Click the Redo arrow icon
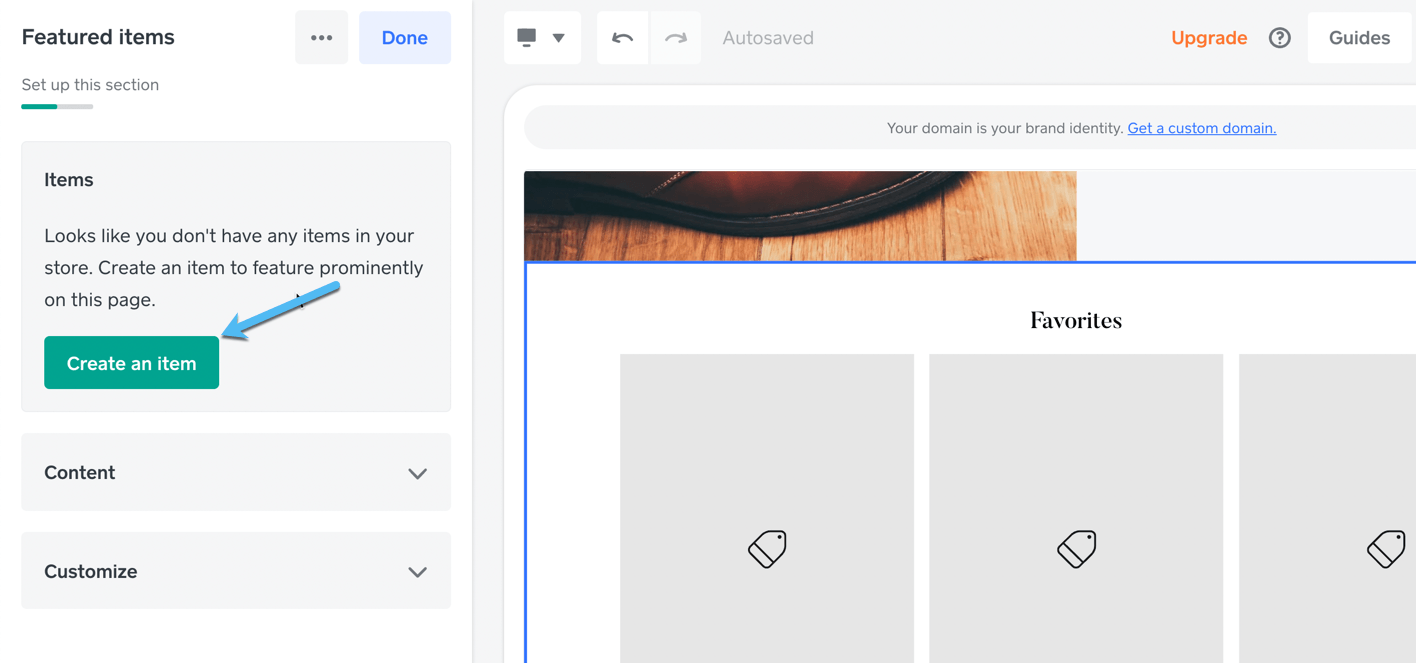The height and width of the screenshot is (663, 1416). (676, 37)
